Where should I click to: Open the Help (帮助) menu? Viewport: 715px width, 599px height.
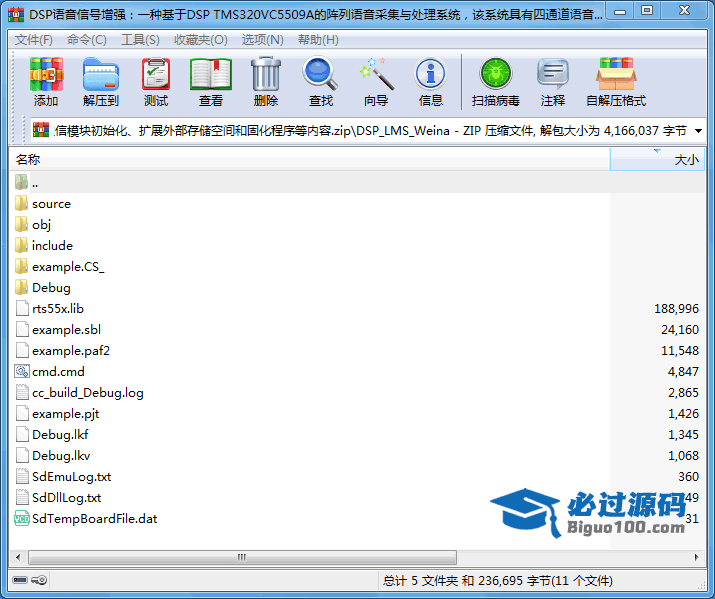[x=318, y=40]
